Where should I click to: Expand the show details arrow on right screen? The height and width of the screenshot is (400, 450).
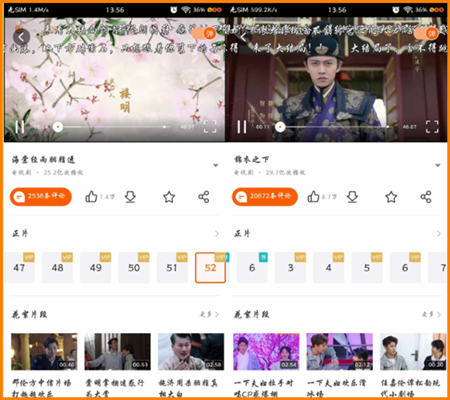[x=438, y=165]
